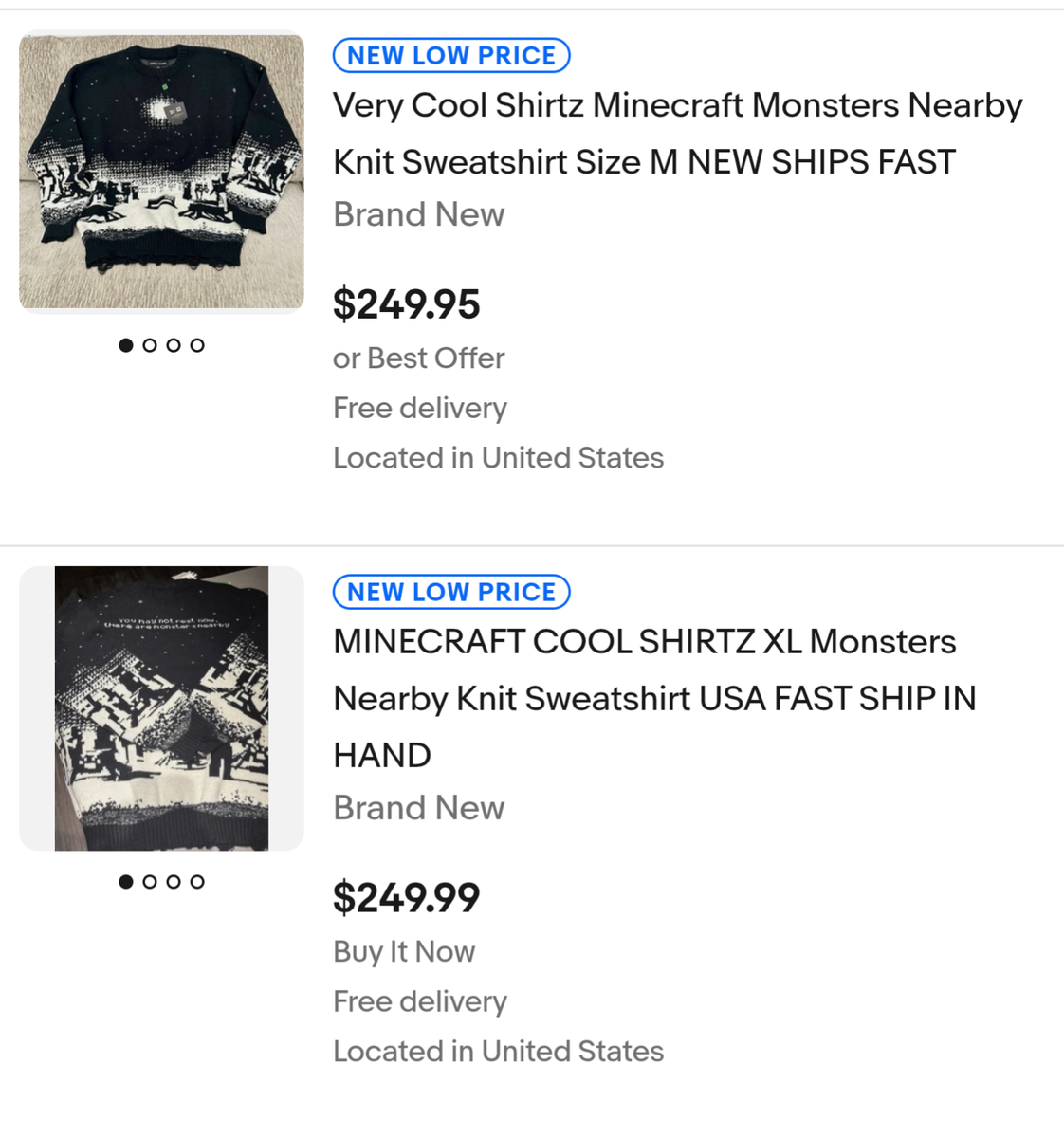Click NEW LOW PRICE badge above $249.95 listing
The image size is (1064, 1138).
[451, 56]
